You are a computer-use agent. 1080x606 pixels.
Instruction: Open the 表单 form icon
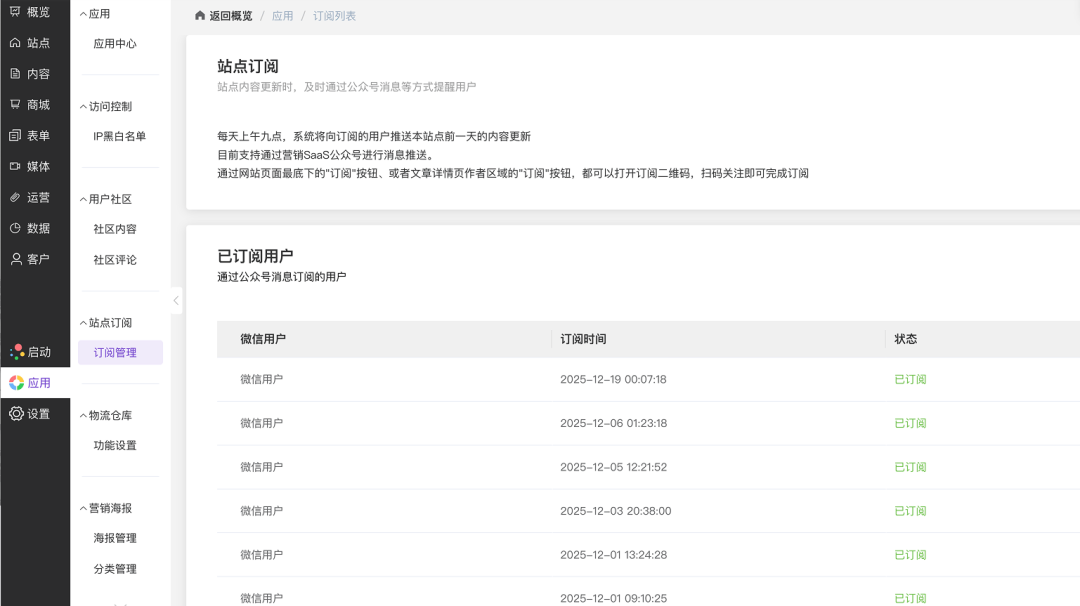coord(15,135)
